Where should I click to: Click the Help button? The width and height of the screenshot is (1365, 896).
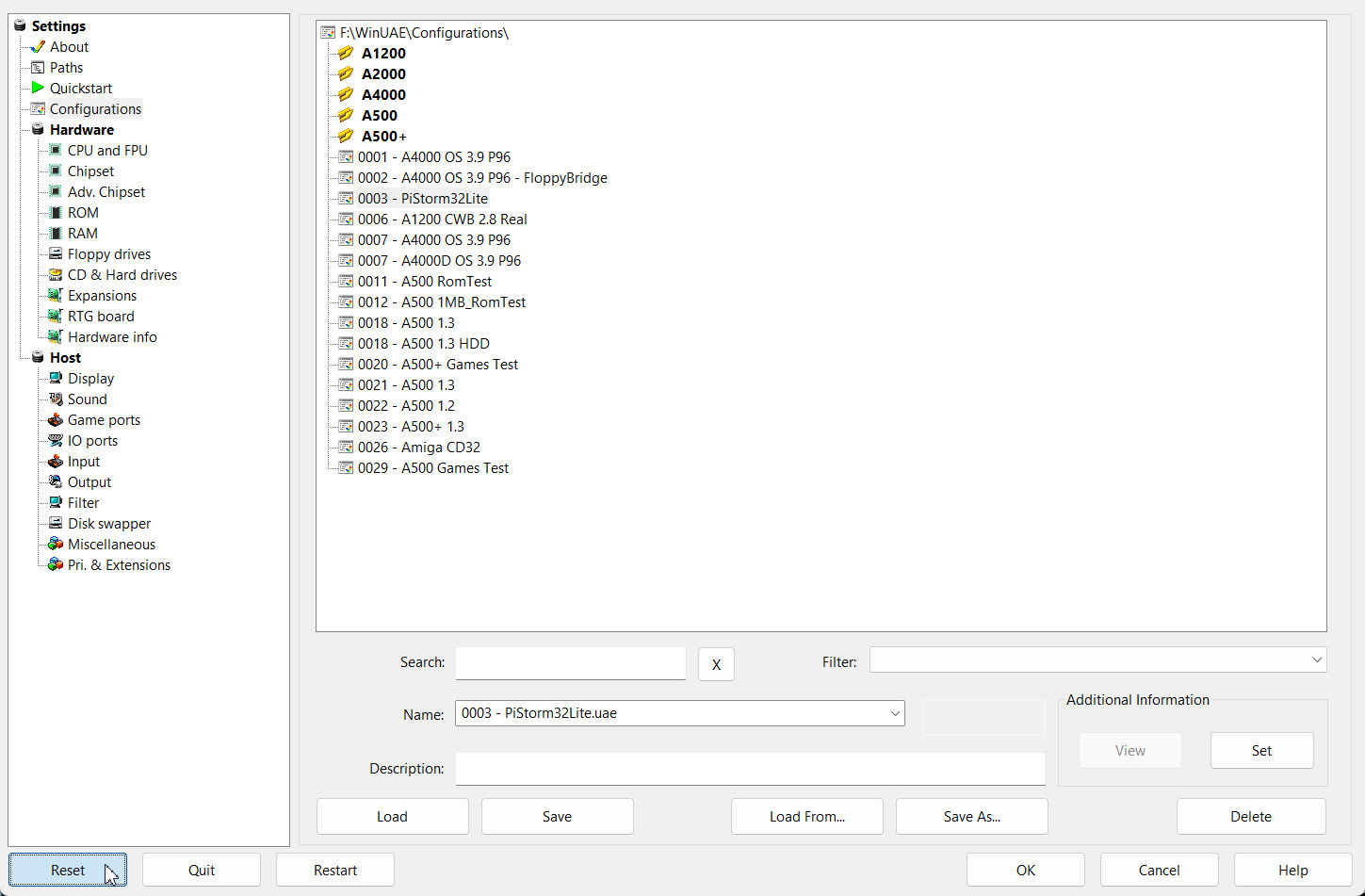coord(1293,871)
